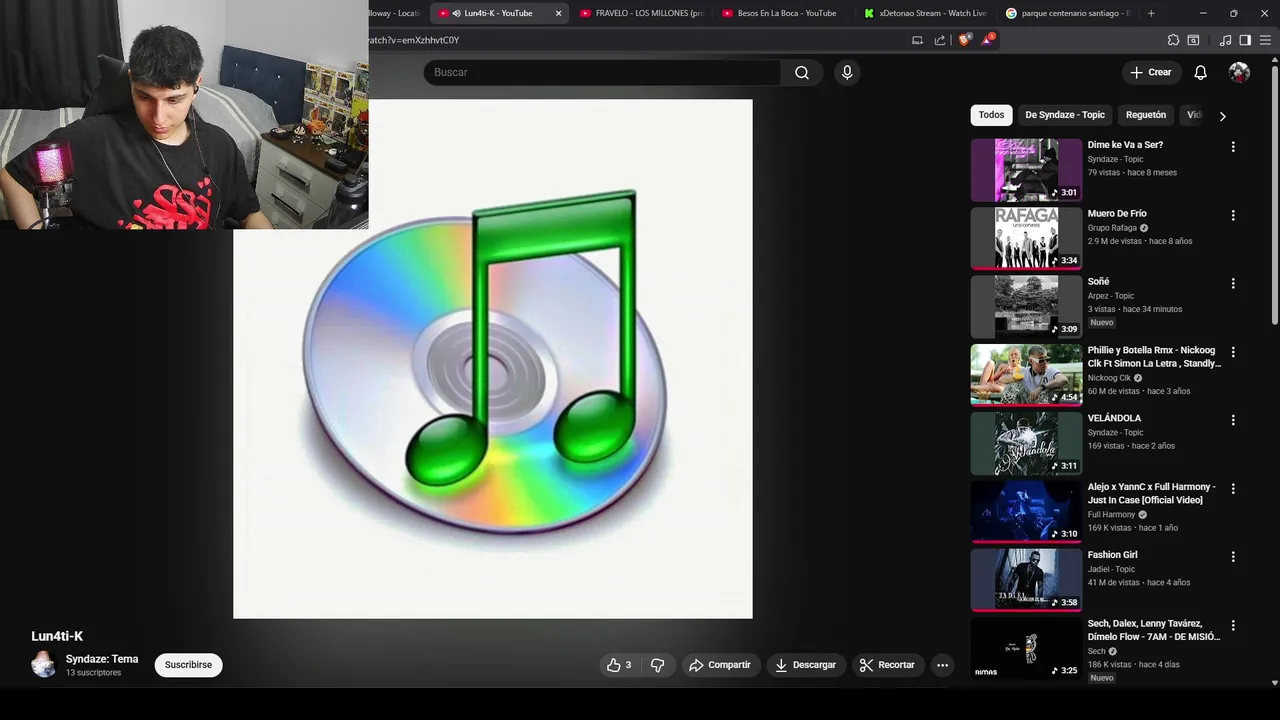The height and width of the screenshot is (720, 1280).
Task: Open the browser hamburger menu
Action: (x=1265, y=40)
